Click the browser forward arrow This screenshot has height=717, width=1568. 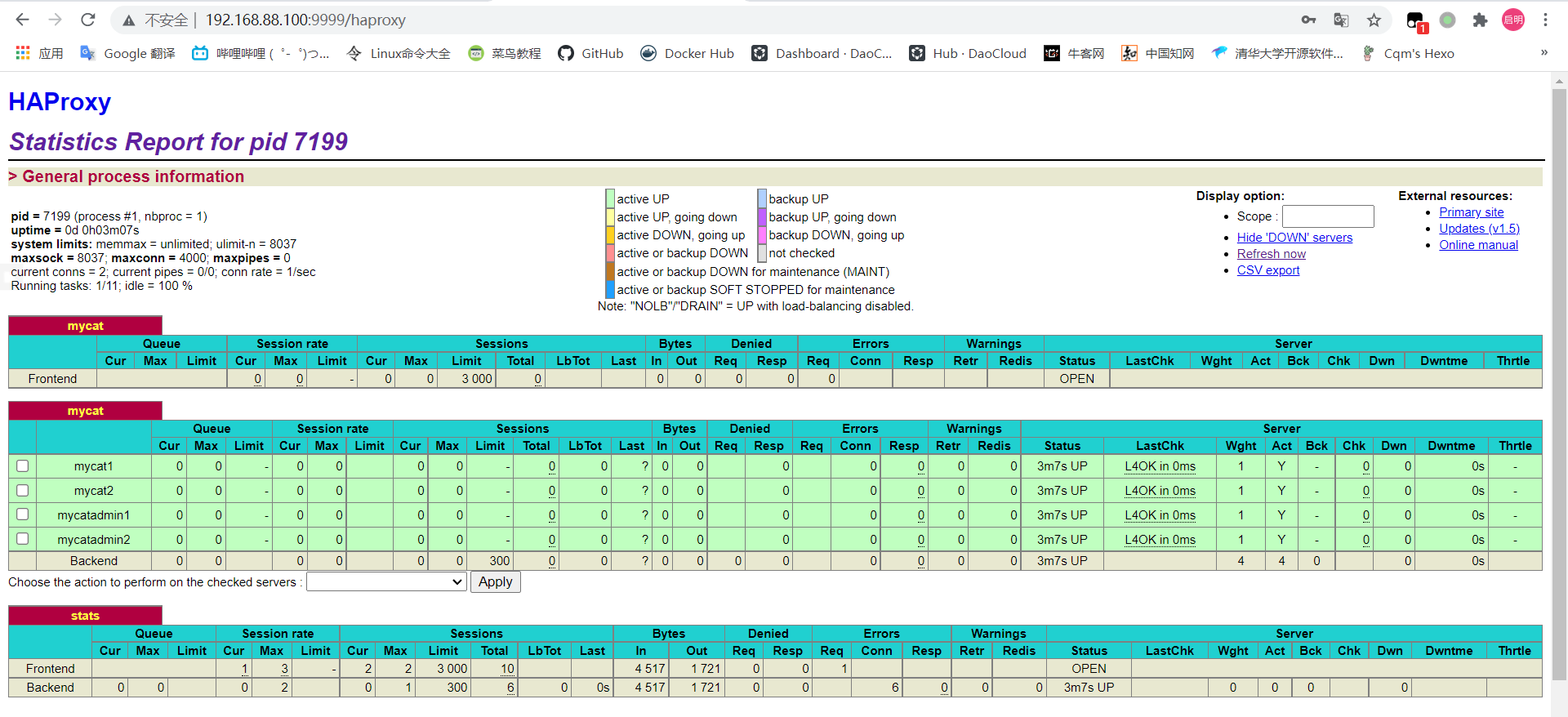(x=55, y=20)
